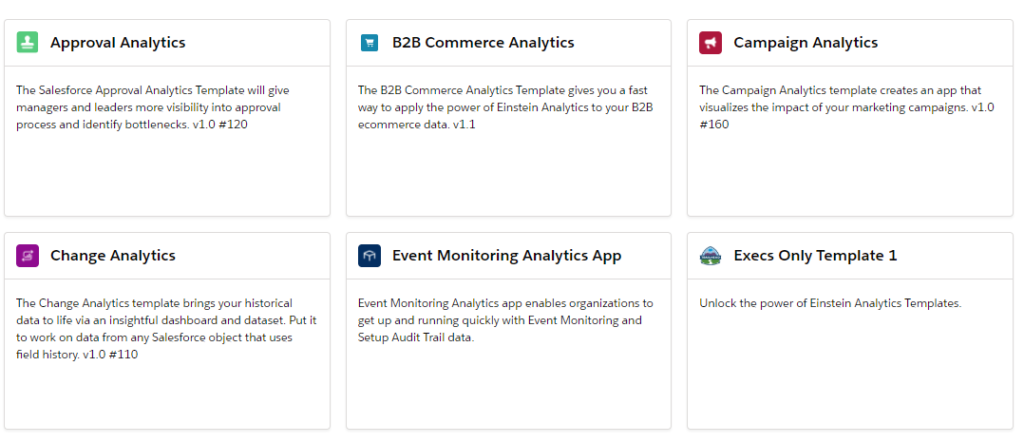The height and width of the screenshot is (443, 1024).
Task: Open the B2B Commerce Analytics title
Action: 483,42
